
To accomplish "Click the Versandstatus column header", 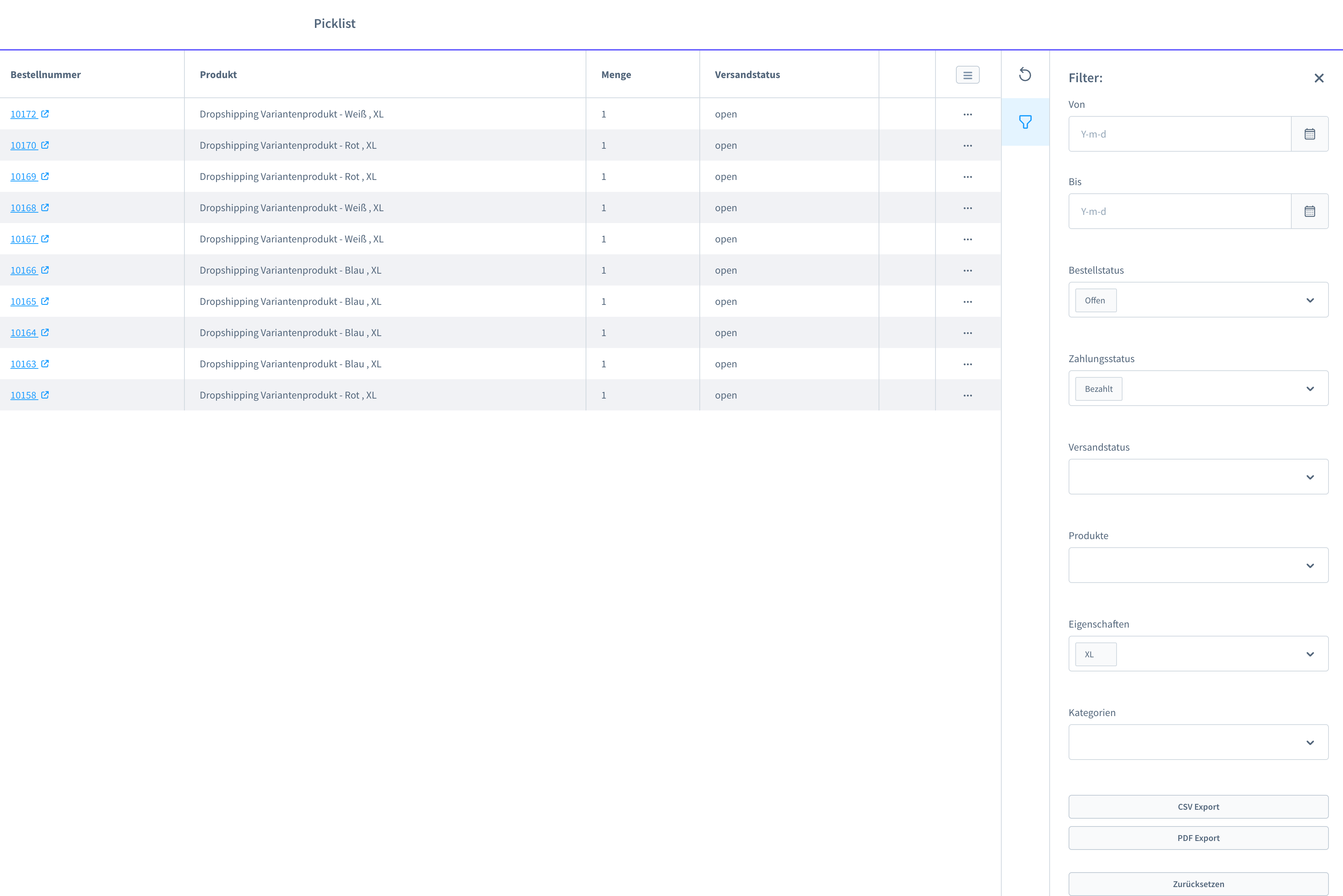I will pyautogui.click(x=747, y=75).
